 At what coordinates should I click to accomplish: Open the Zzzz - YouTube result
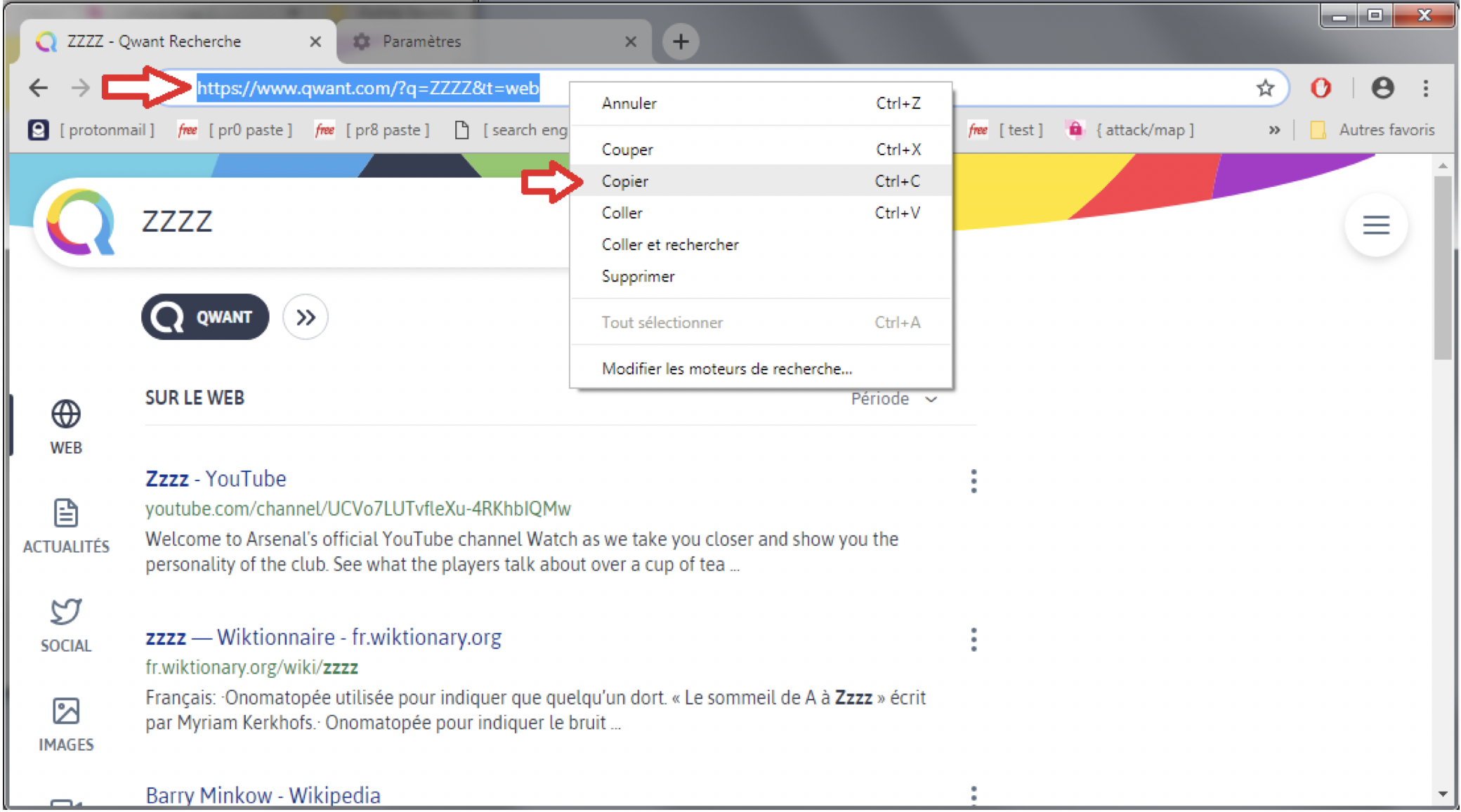point(216,479)
